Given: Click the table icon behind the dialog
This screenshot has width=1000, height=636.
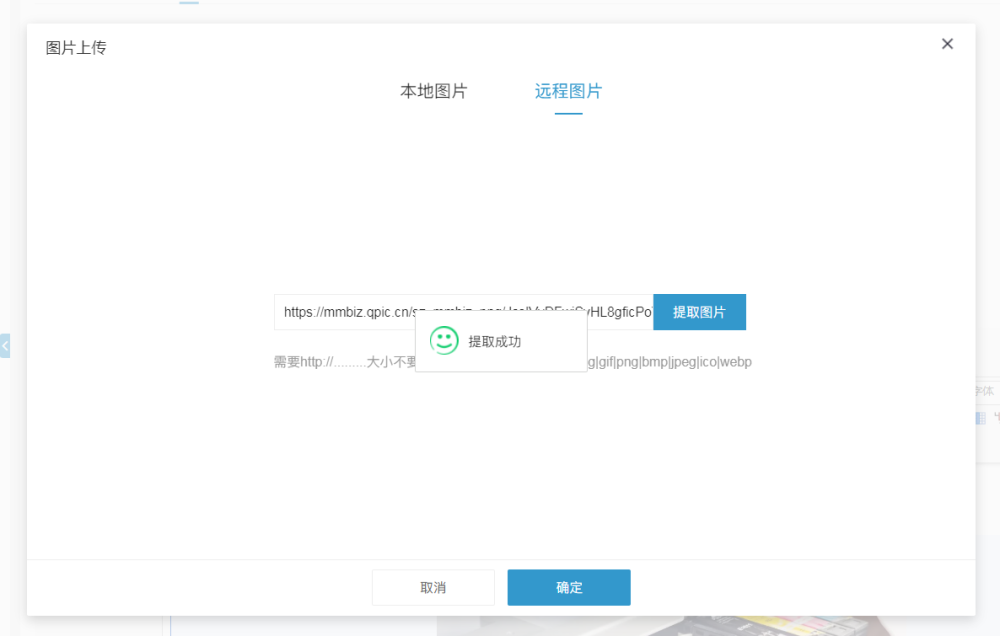Looking at the screenshot, I should click(980, 418).
